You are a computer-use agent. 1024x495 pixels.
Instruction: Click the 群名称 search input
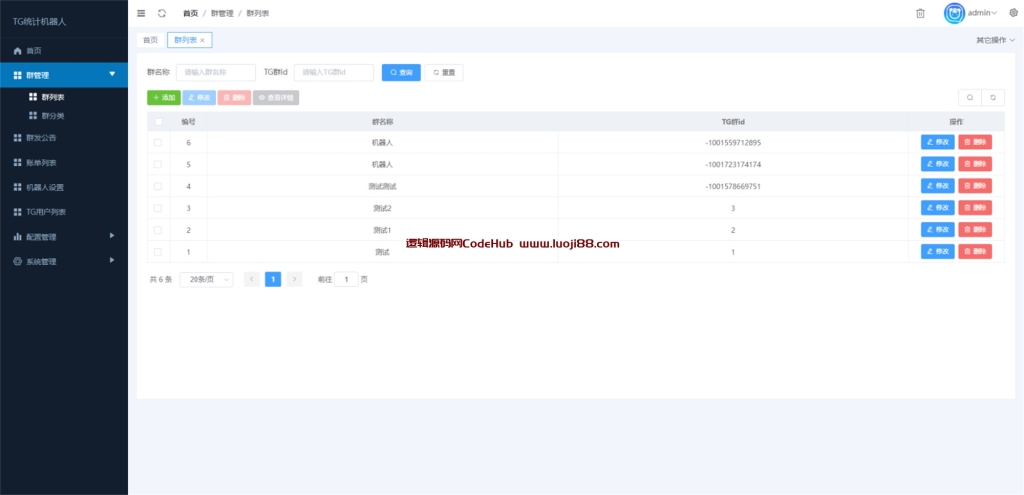[216, 72]
